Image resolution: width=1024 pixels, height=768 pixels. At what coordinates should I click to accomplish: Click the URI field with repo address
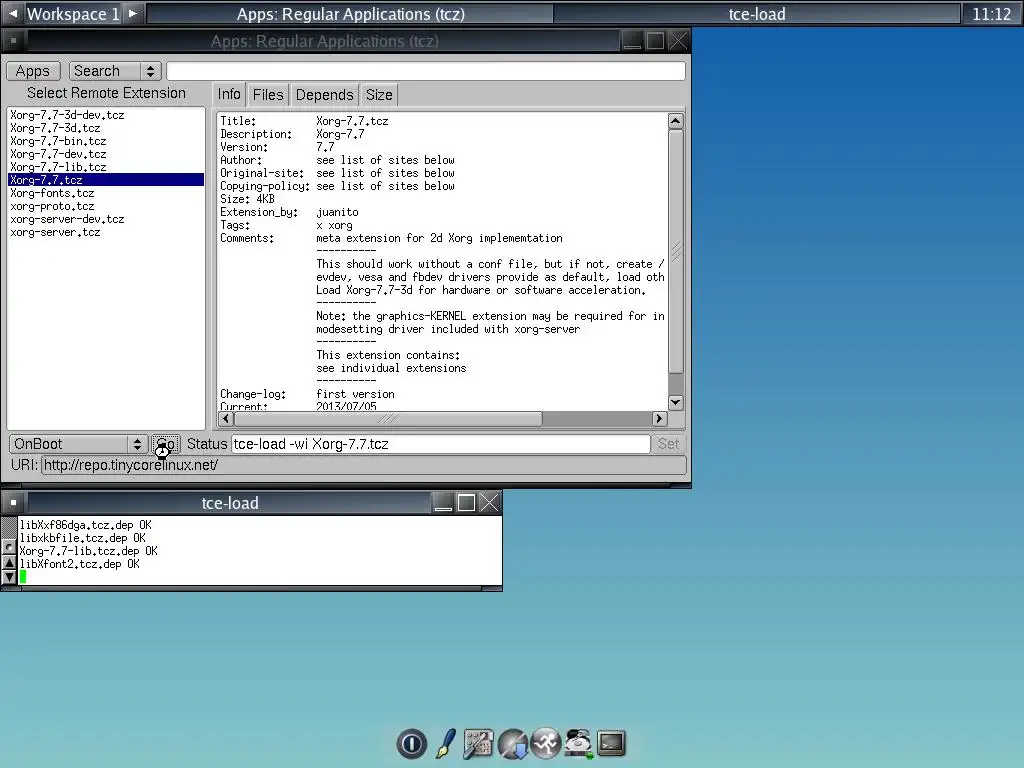tap(363, 465)
